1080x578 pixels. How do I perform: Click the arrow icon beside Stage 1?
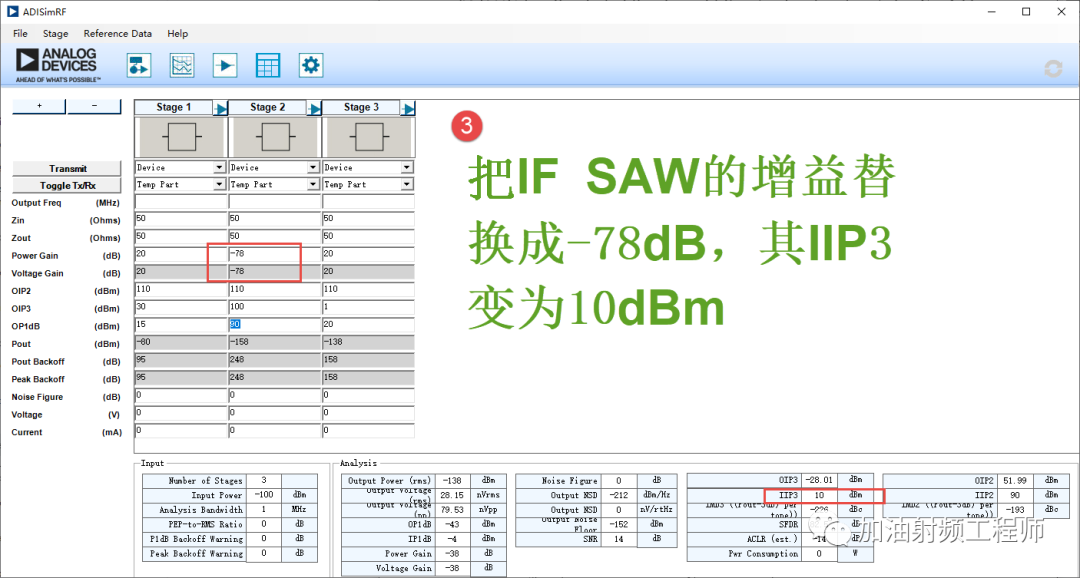(x=221, y=108)
